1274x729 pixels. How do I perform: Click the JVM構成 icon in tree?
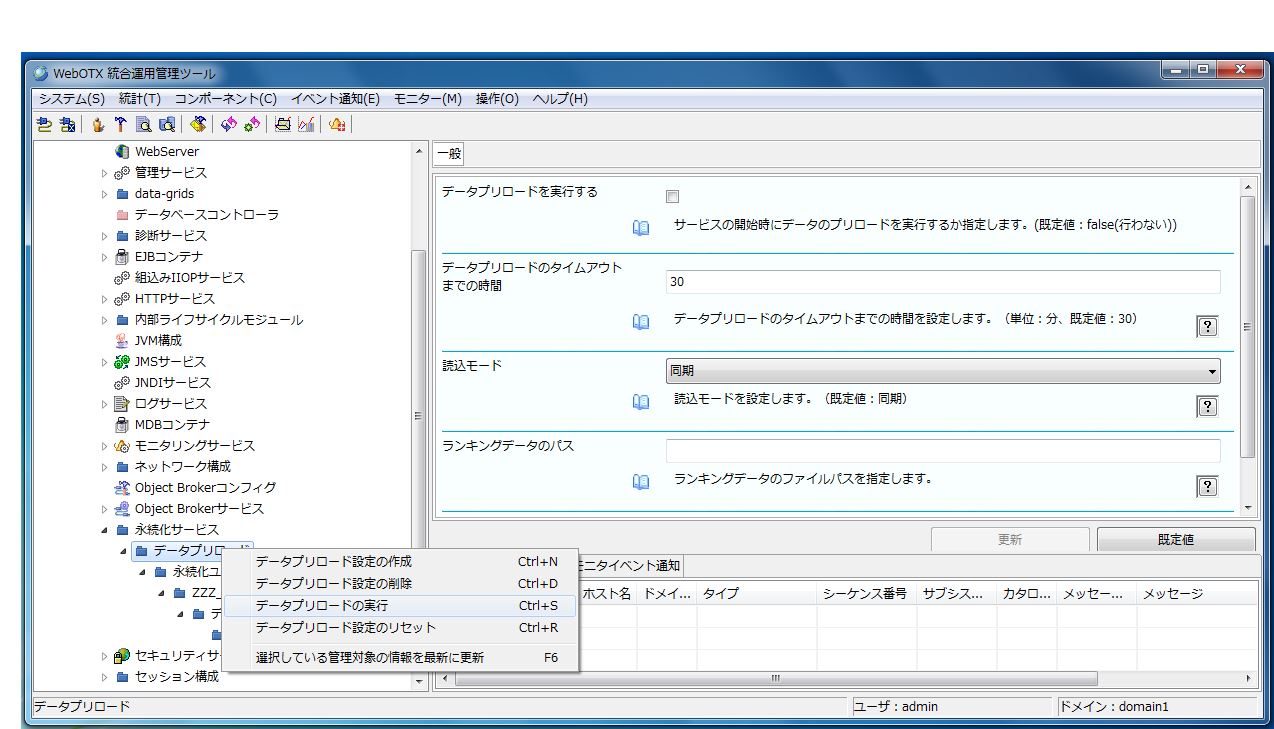[x=122, y=341]
